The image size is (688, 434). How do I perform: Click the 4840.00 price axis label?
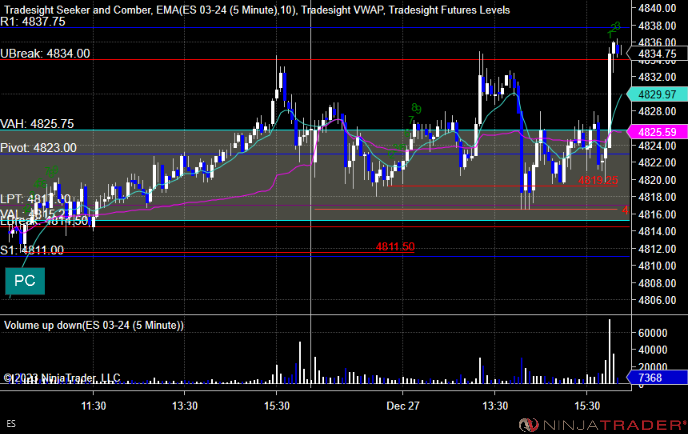pyautogui.click(x=657, y=8)
